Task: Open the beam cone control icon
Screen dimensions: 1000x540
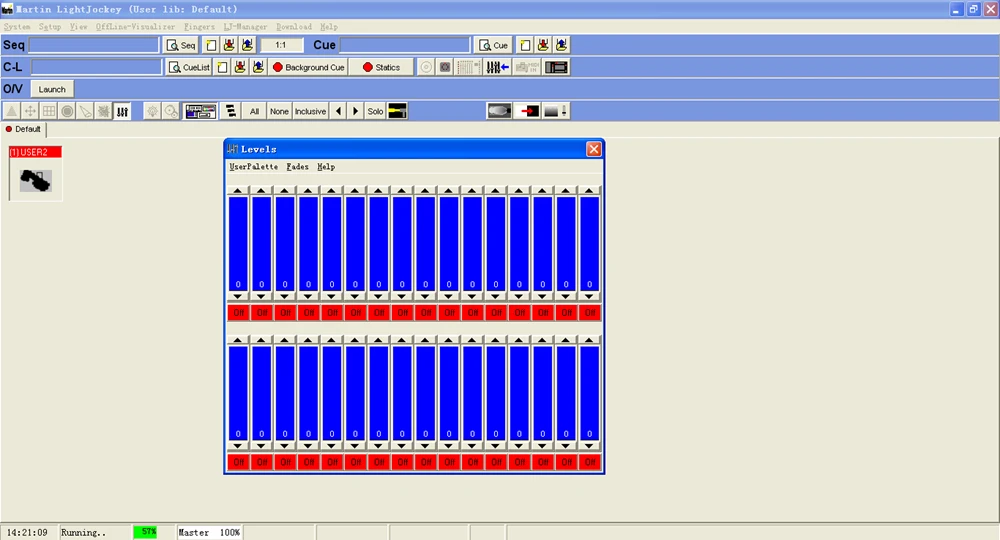Action: coord(85,111)
